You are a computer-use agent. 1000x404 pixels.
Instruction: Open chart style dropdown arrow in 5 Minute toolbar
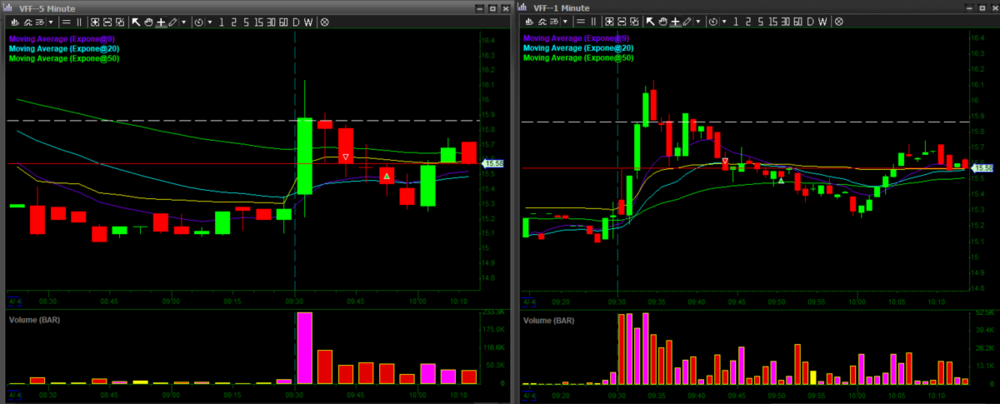pos(51,22)
